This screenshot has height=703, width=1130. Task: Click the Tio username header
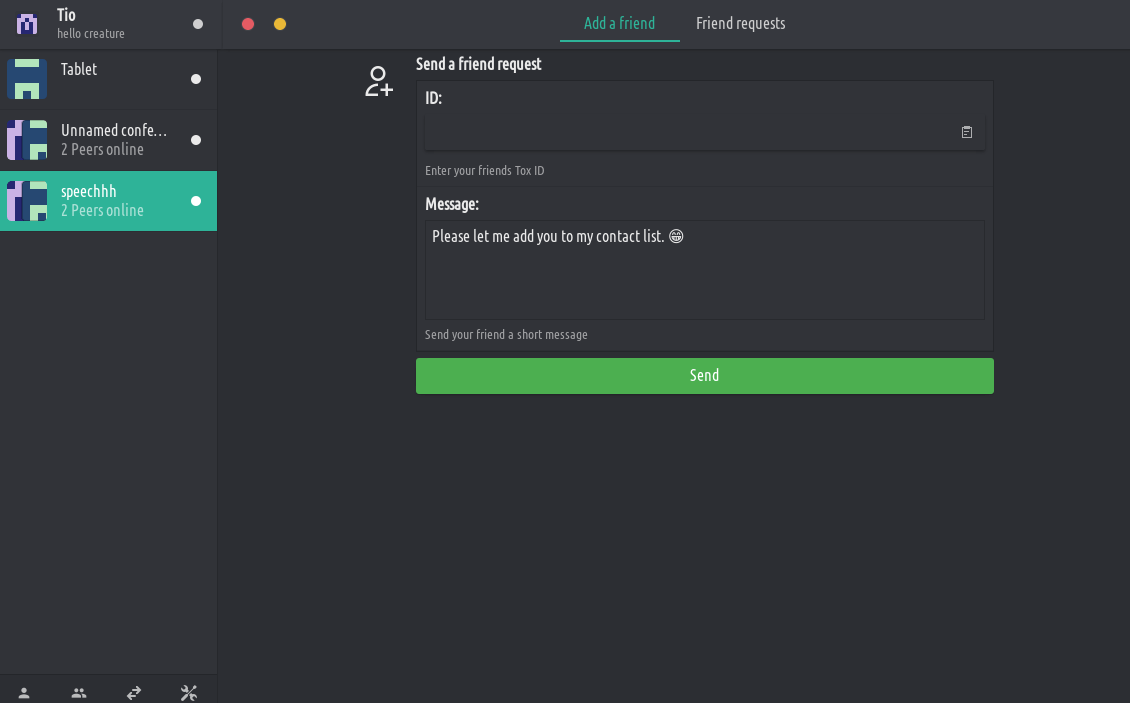pyautogui.click(x=66, y=15)
